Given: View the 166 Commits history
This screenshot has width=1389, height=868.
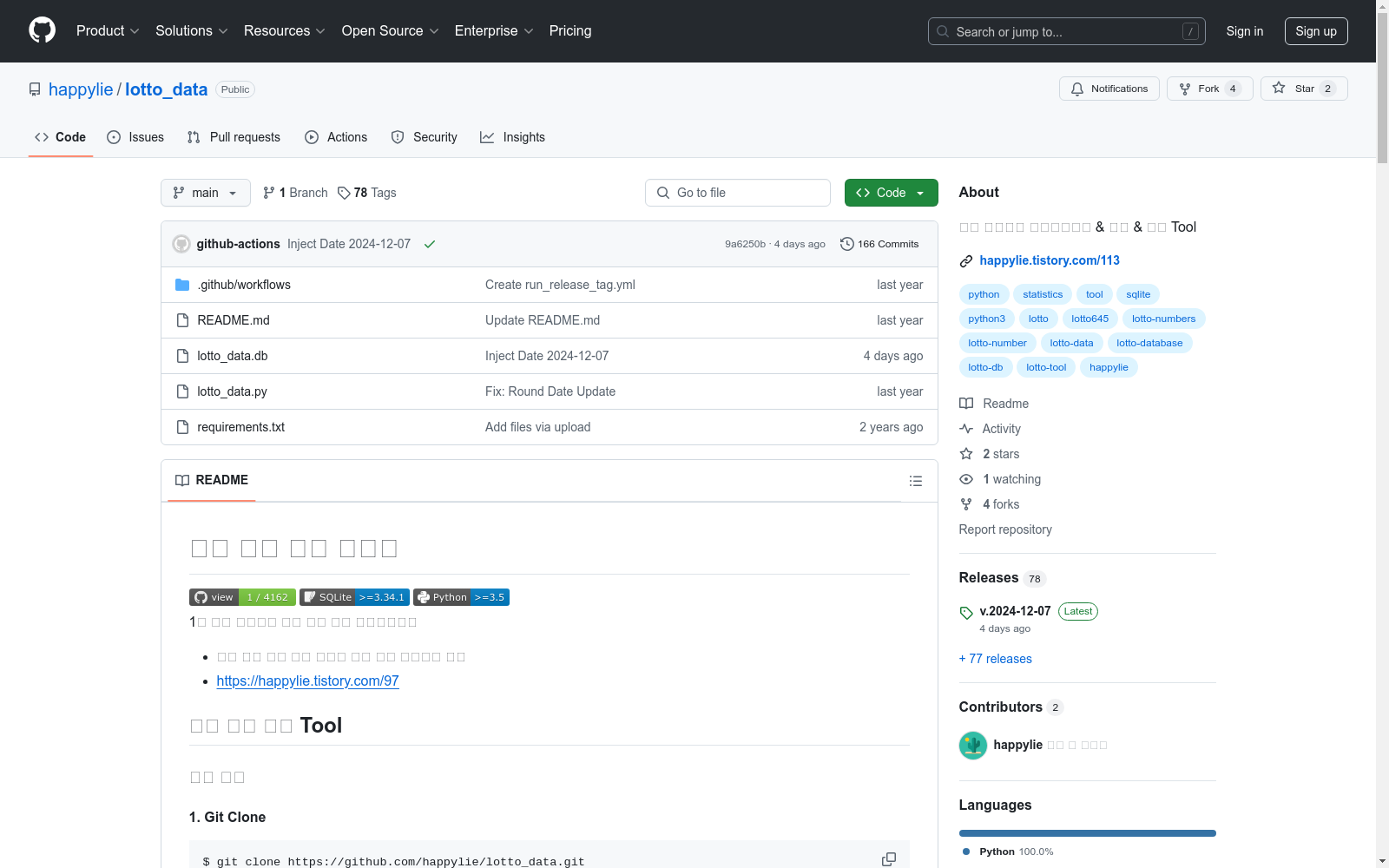Looking at the screenshot, I should tap(879, 244).
